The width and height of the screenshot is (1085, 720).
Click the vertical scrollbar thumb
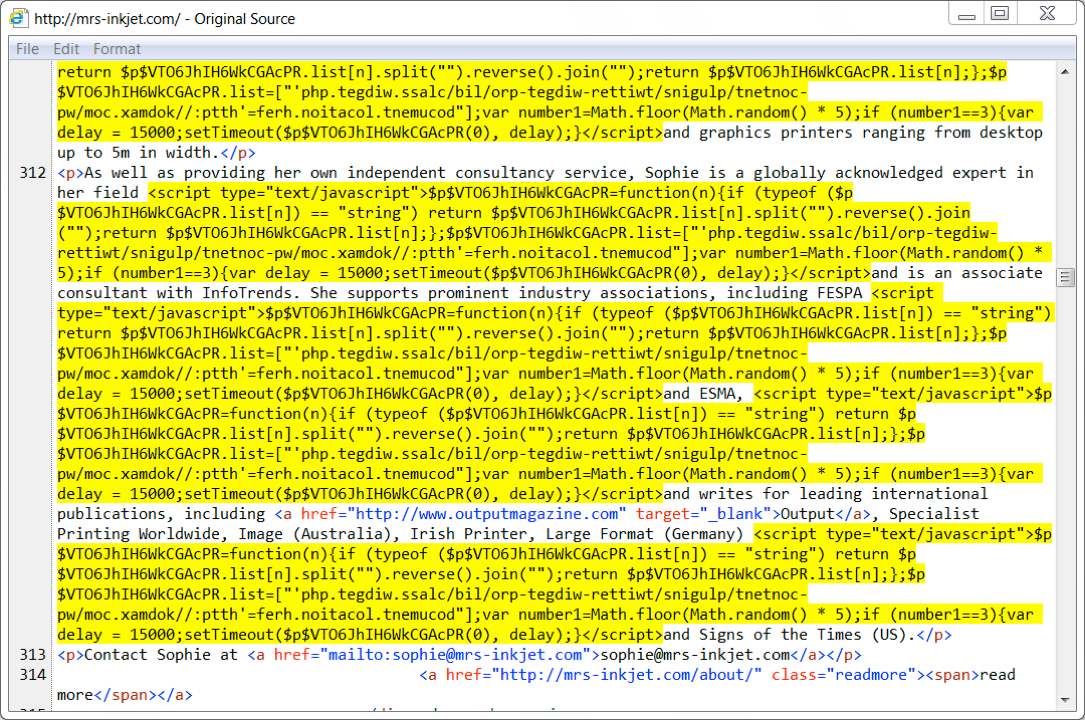point(1065,277)
